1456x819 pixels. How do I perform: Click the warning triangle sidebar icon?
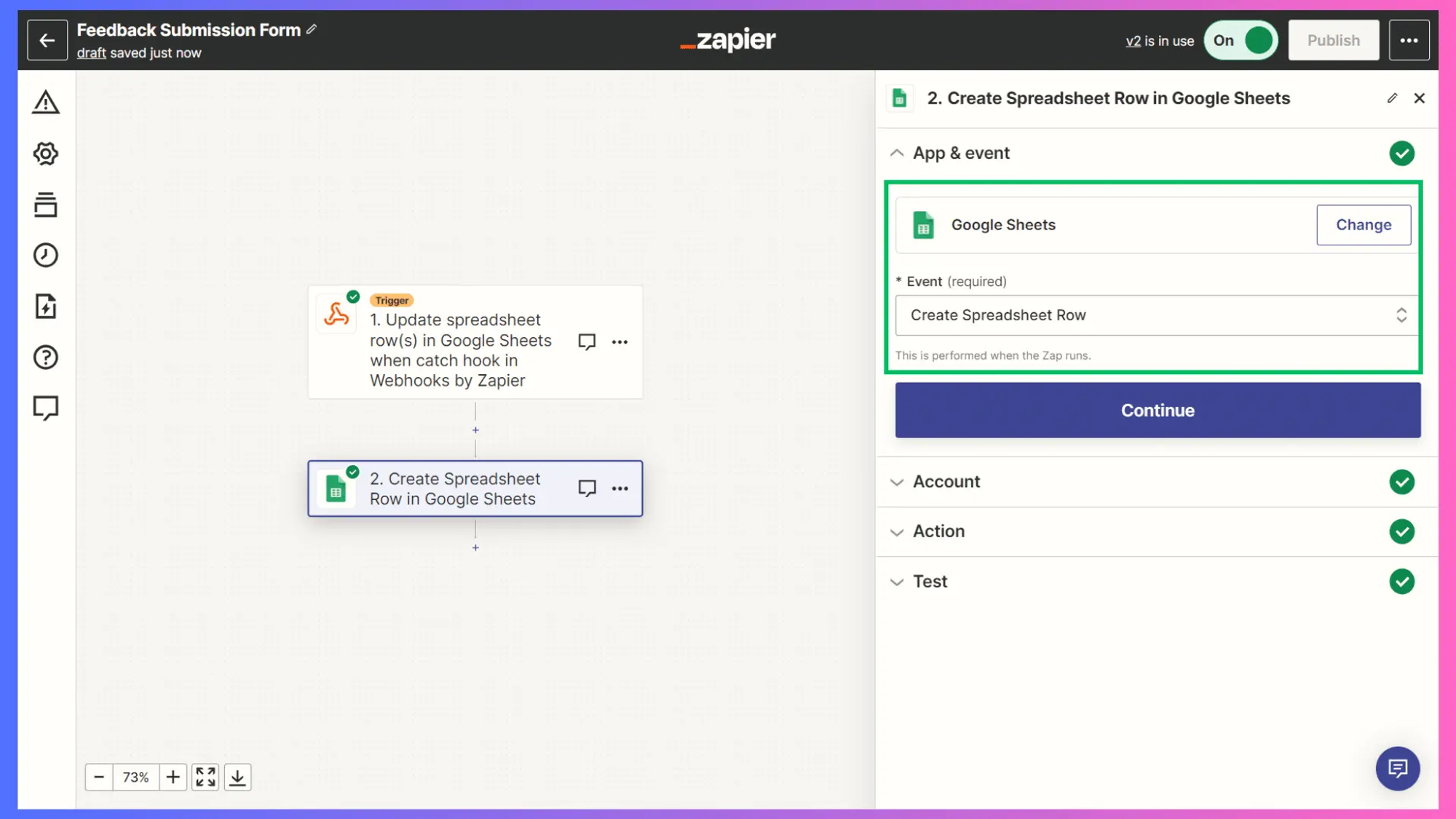tap(46, 103)
